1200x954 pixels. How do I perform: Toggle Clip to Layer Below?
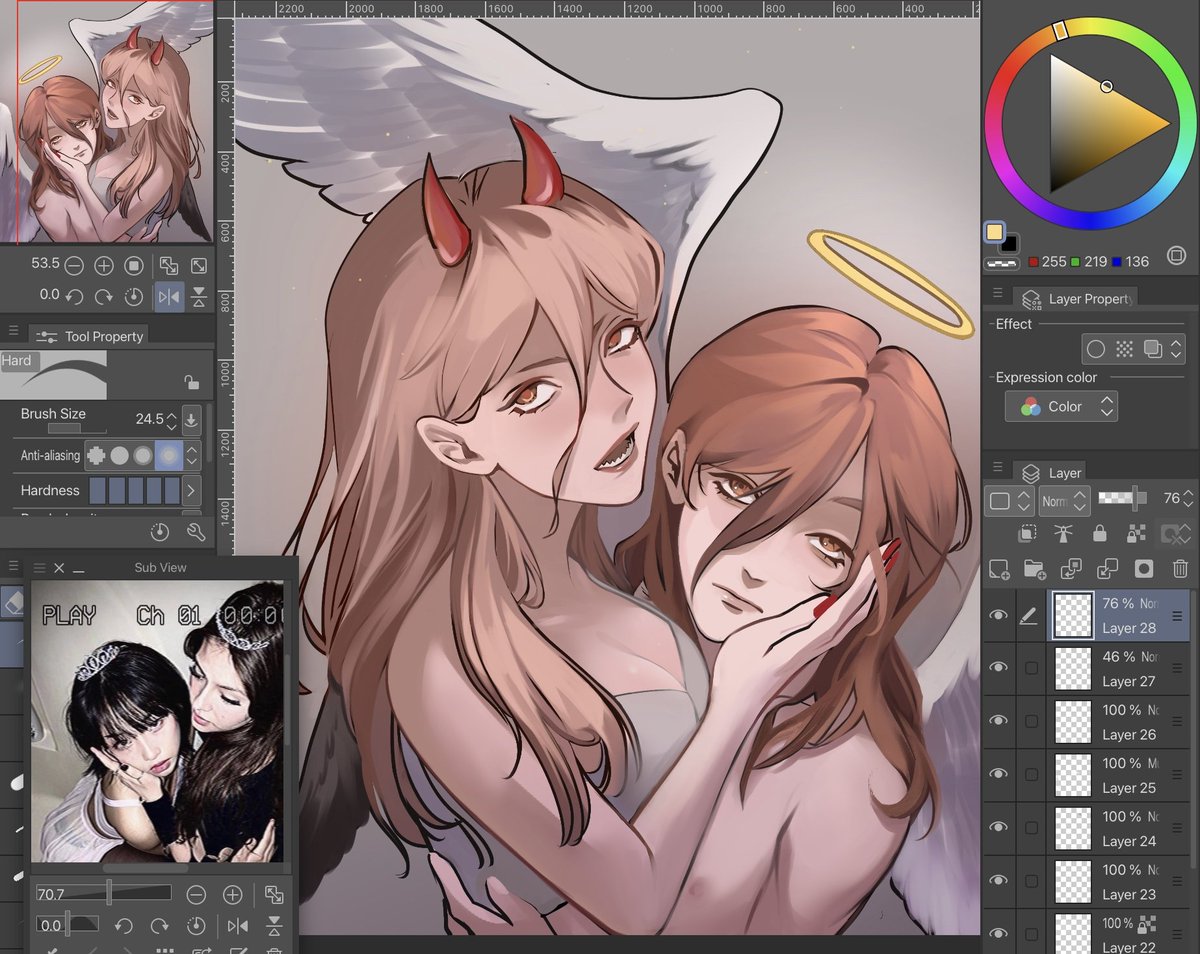click(x=1026, y=533)
